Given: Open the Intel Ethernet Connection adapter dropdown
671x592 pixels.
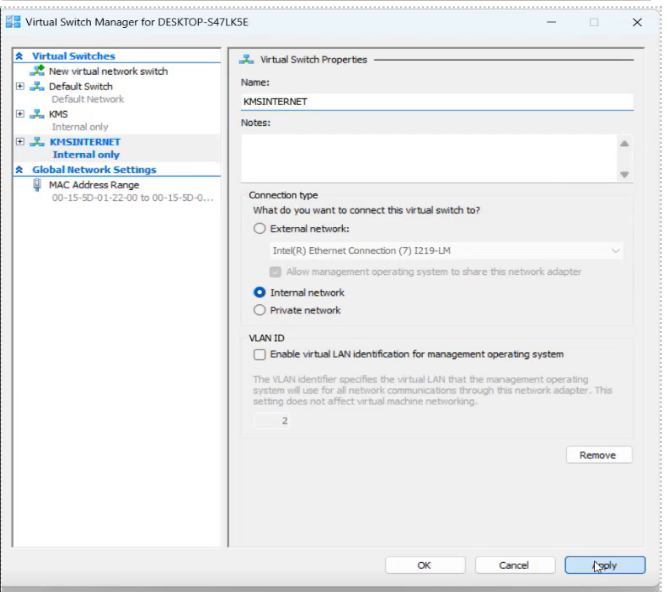Looking at the screenshot, I should (446, 251).
